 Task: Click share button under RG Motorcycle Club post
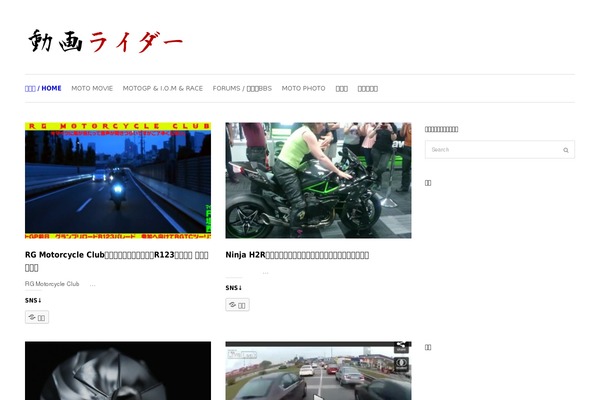37,317
